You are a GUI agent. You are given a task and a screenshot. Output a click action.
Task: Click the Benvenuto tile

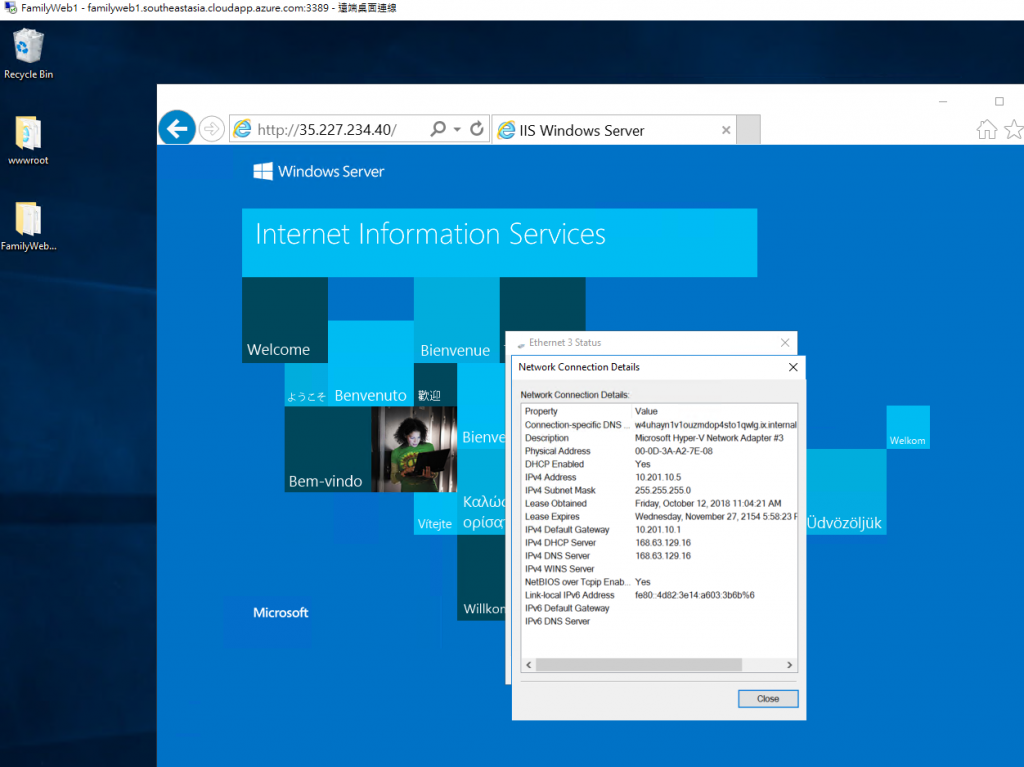pyautogui.click(x=370, y=363)
